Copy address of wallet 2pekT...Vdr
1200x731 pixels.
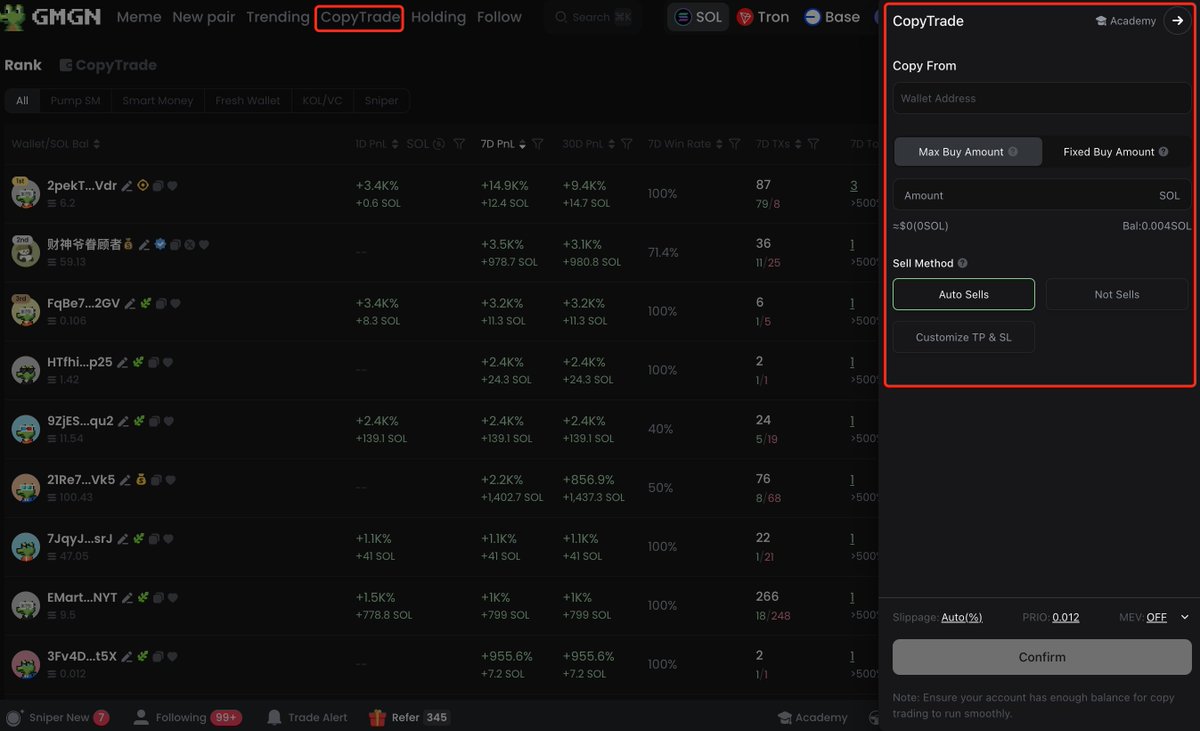coord(158,186)
